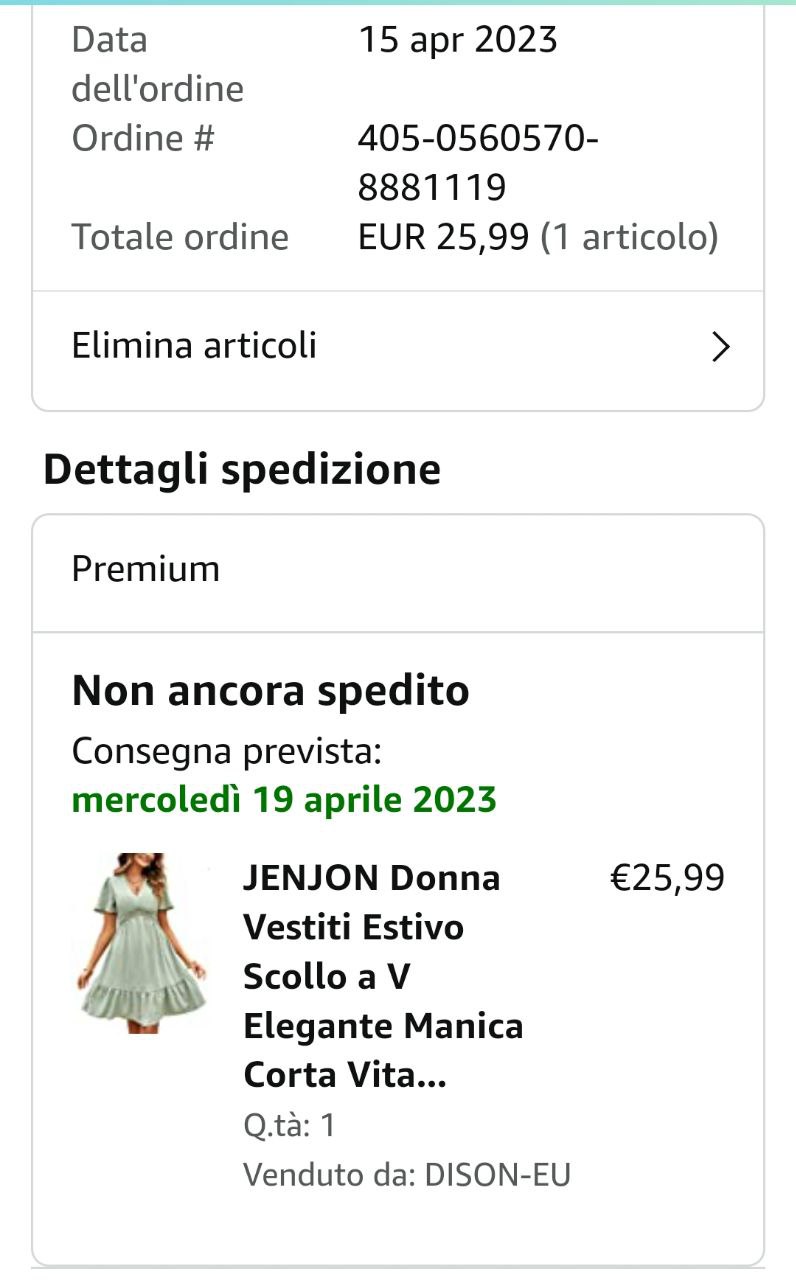Click order number 405-0560570-8881119

(x=477, y=162)
